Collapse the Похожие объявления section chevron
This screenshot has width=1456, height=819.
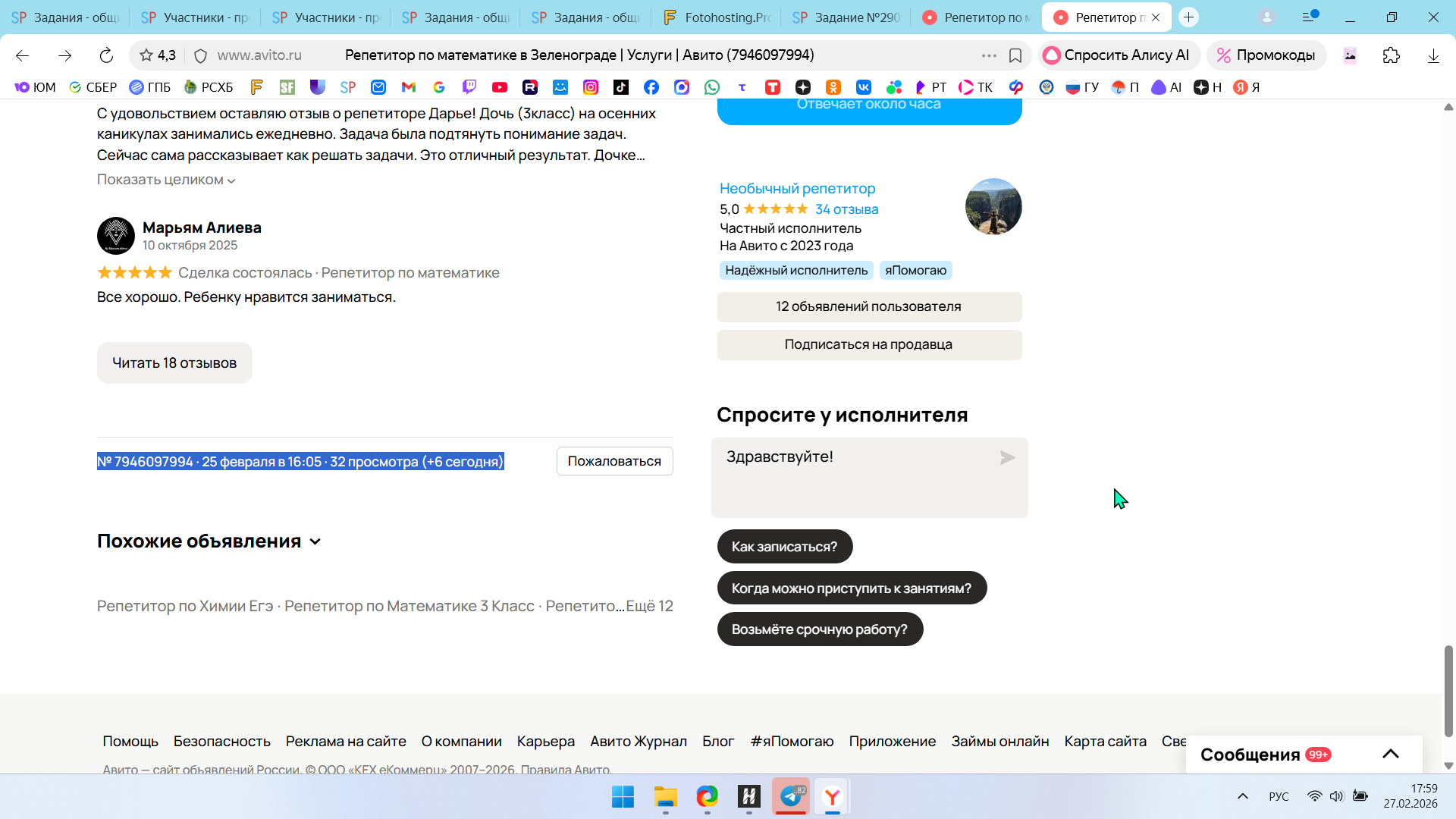click(x=315, y=541)
